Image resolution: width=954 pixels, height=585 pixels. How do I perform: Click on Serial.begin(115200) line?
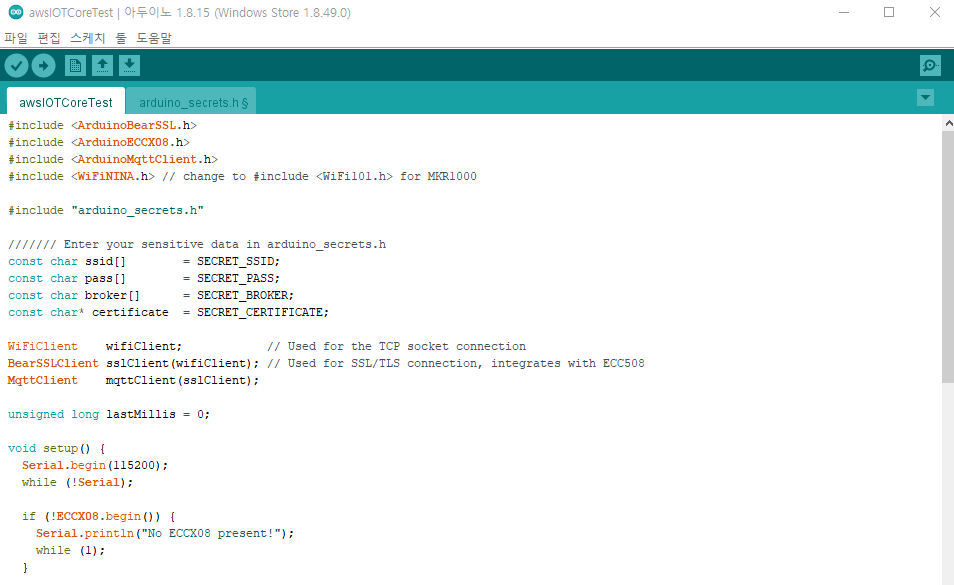pos(95,466)
